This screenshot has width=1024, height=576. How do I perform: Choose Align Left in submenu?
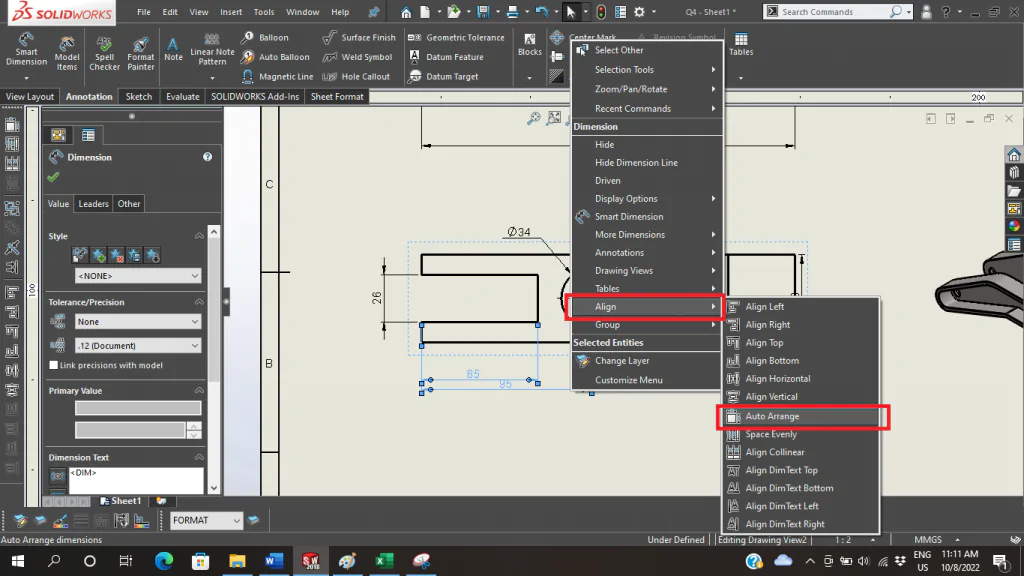802,306
